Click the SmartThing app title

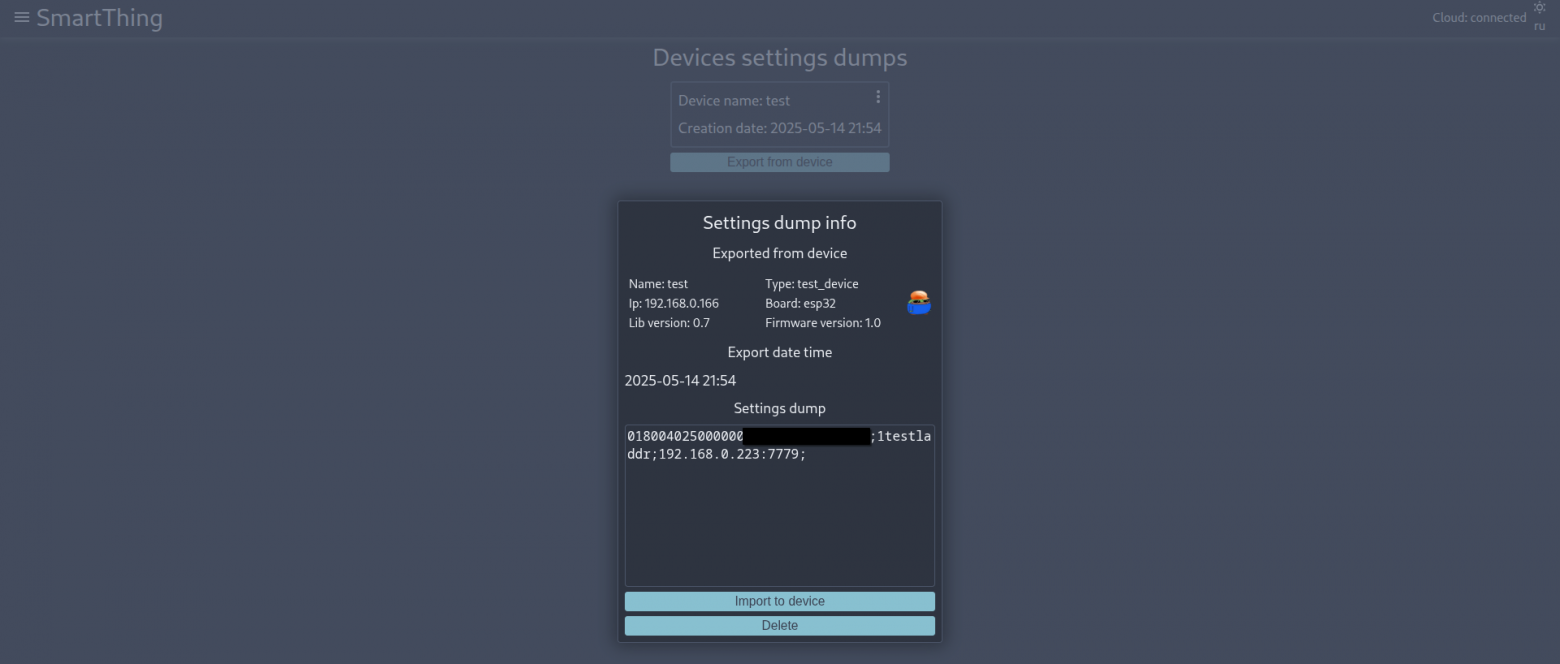coord(99,18)
